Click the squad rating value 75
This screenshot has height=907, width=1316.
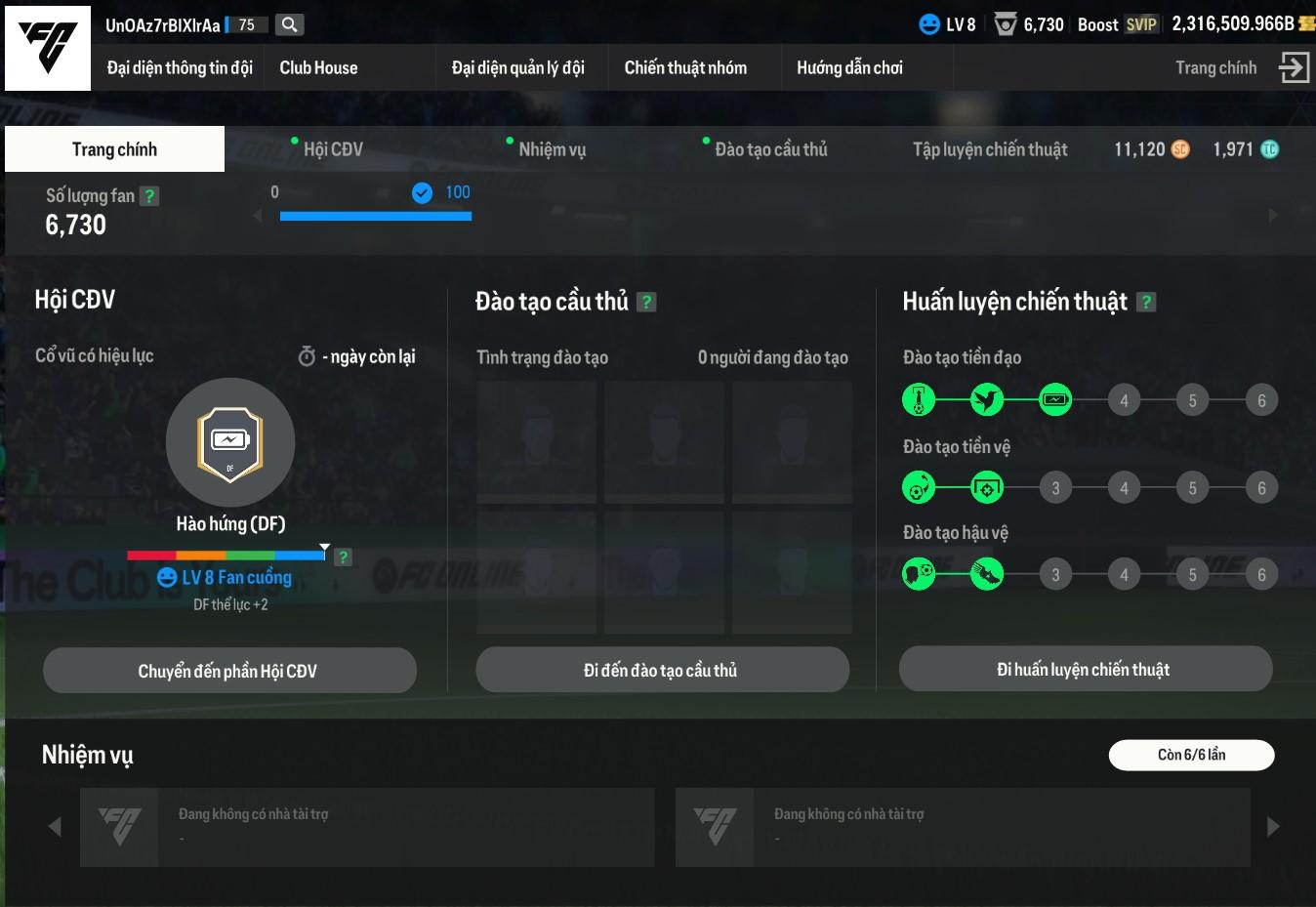246,24
